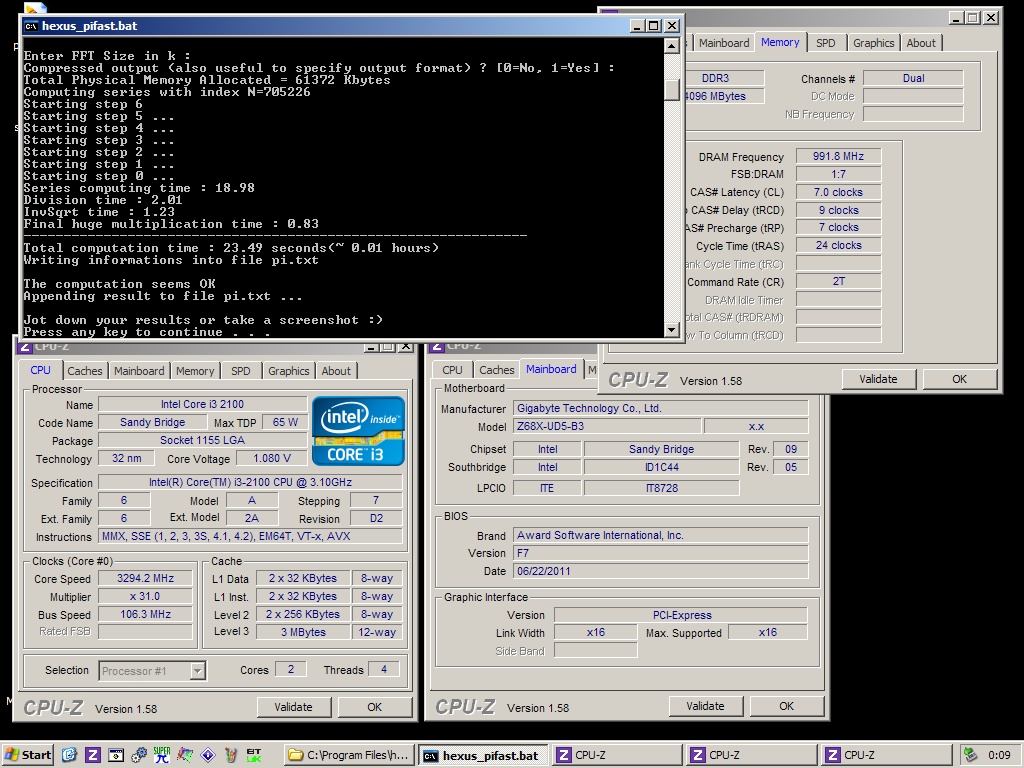Open the About tab in the CPU window
This screenshot has height=768, width=1024.
(336, 371)
